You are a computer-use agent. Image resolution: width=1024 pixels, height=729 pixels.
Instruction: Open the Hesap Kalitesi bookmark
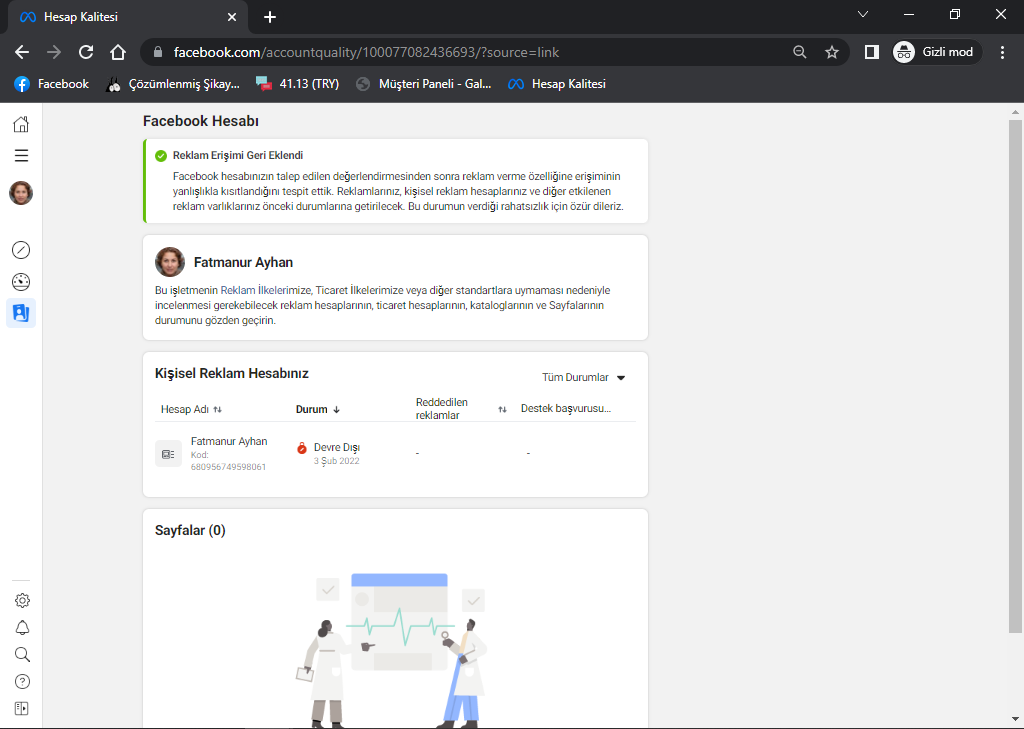[x=557, y=84]
